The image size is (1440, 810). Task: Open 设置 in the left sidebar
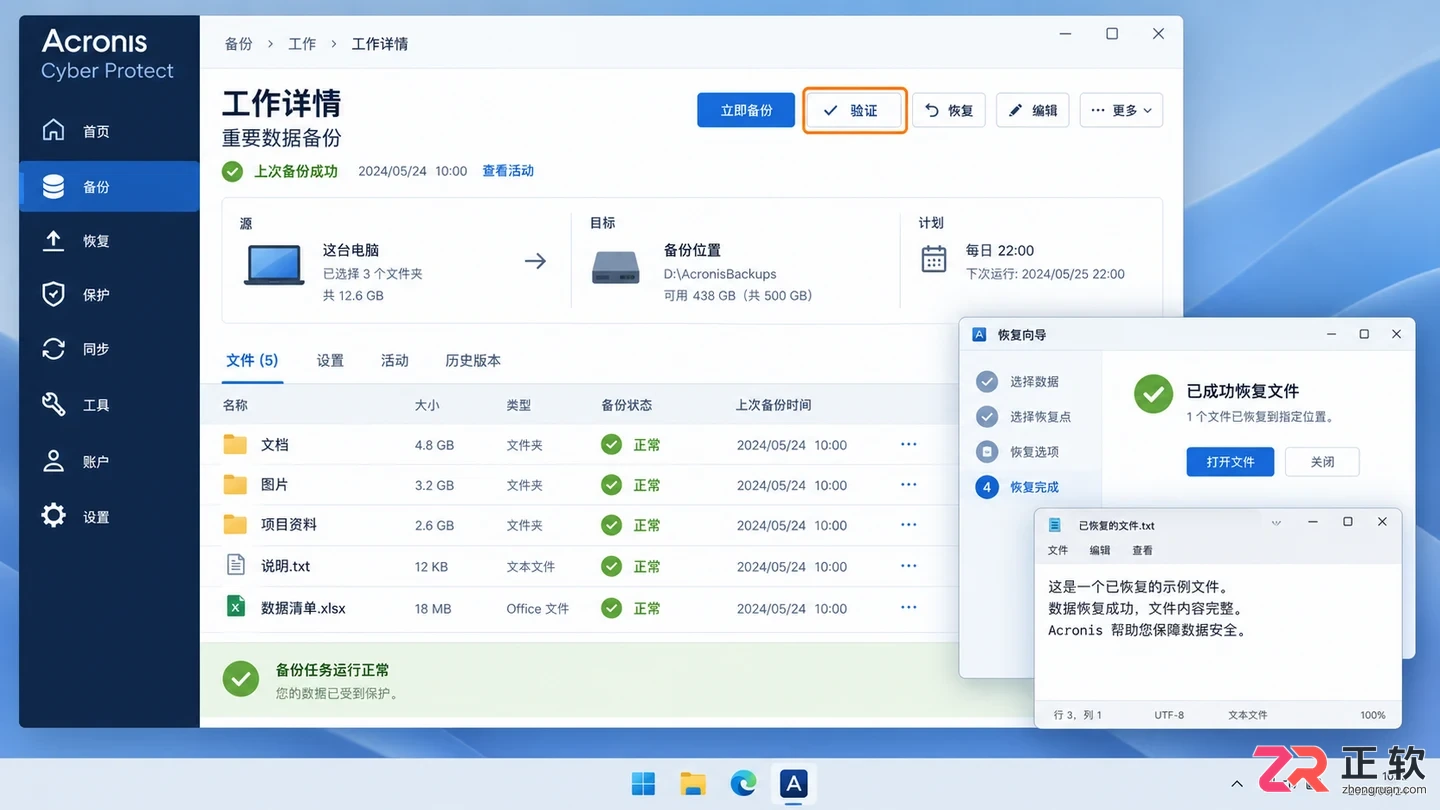pos(109,517)
